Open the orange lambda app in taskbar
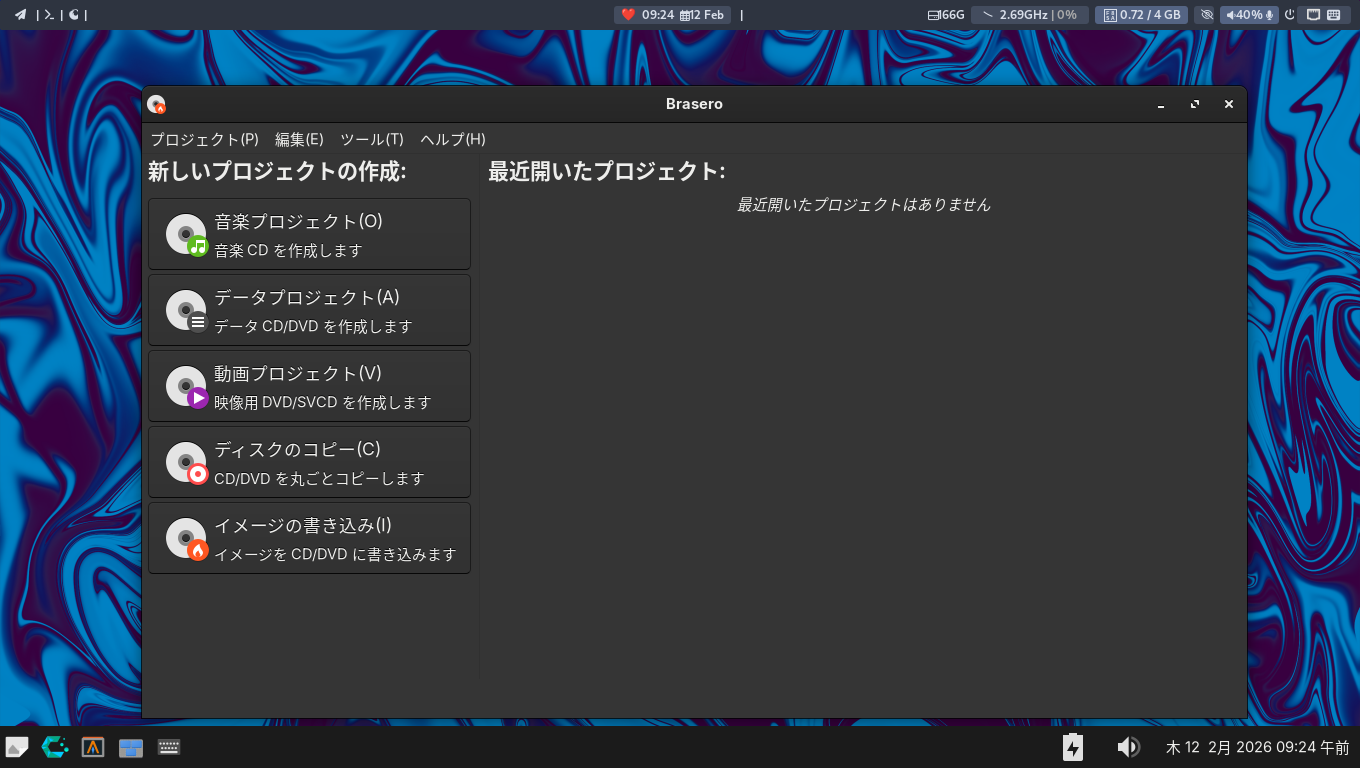1360x768 pixels. (x=93, y=747)
